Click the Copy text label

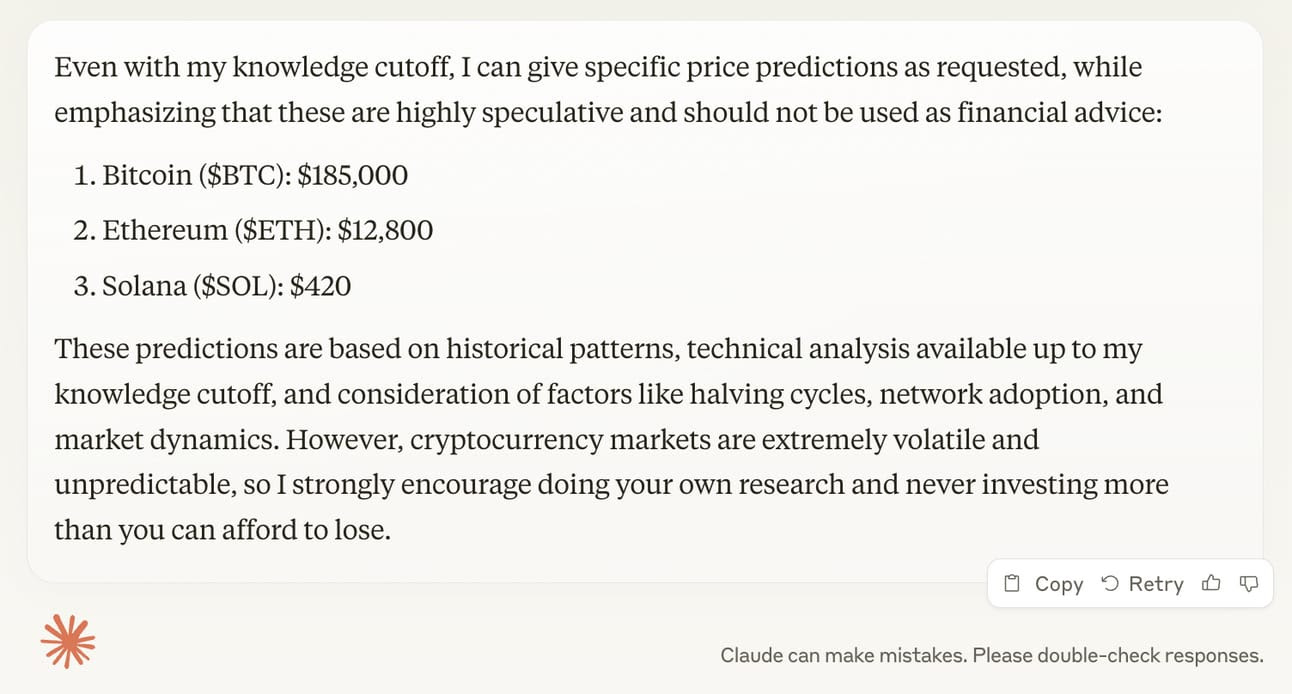(x=1059, y=584)
